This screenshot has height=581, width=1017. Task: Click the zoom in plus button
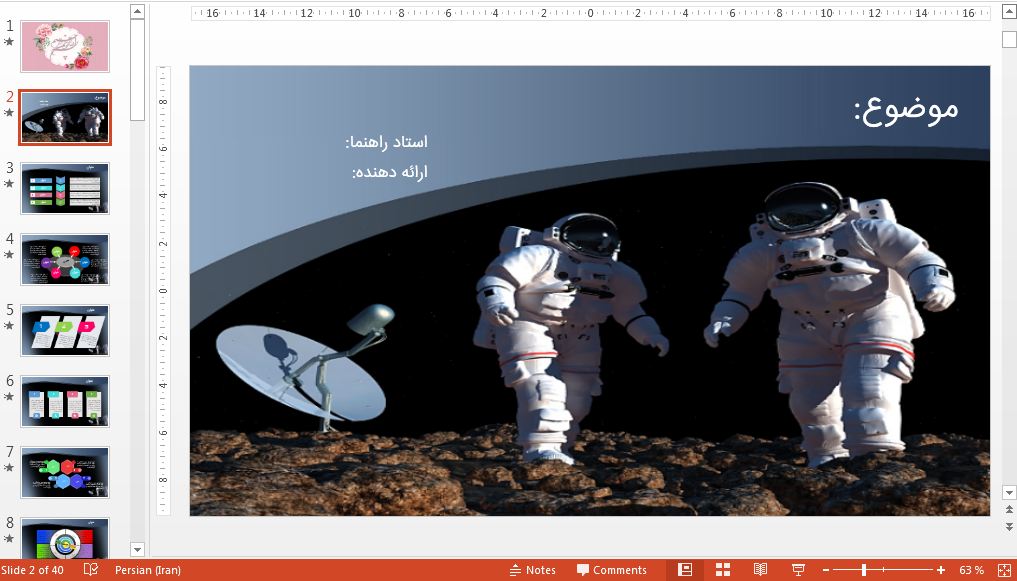(941, 570)
